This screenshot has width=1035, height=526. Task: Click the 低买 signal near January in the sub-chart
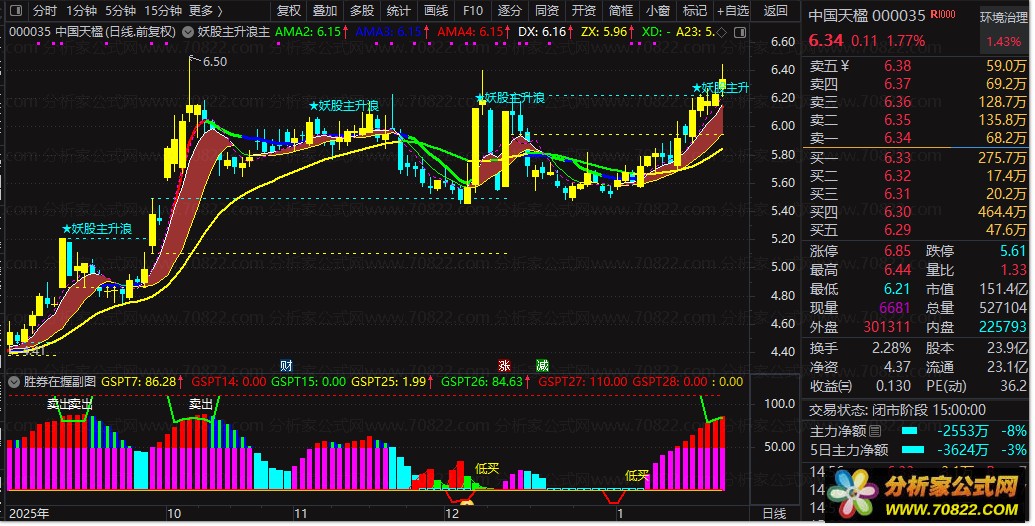[637, 475]
